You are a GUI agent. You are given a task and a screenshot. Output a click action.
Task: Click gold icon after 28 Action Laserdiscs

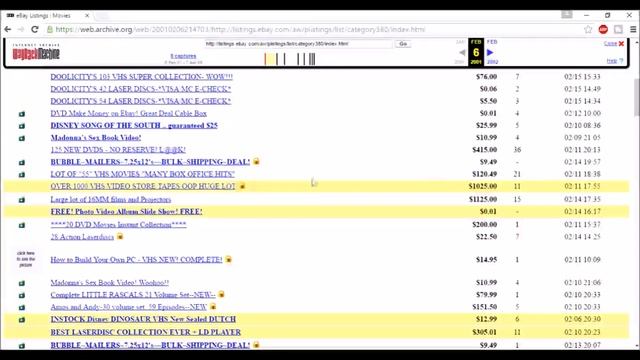(x=120, y=236)
